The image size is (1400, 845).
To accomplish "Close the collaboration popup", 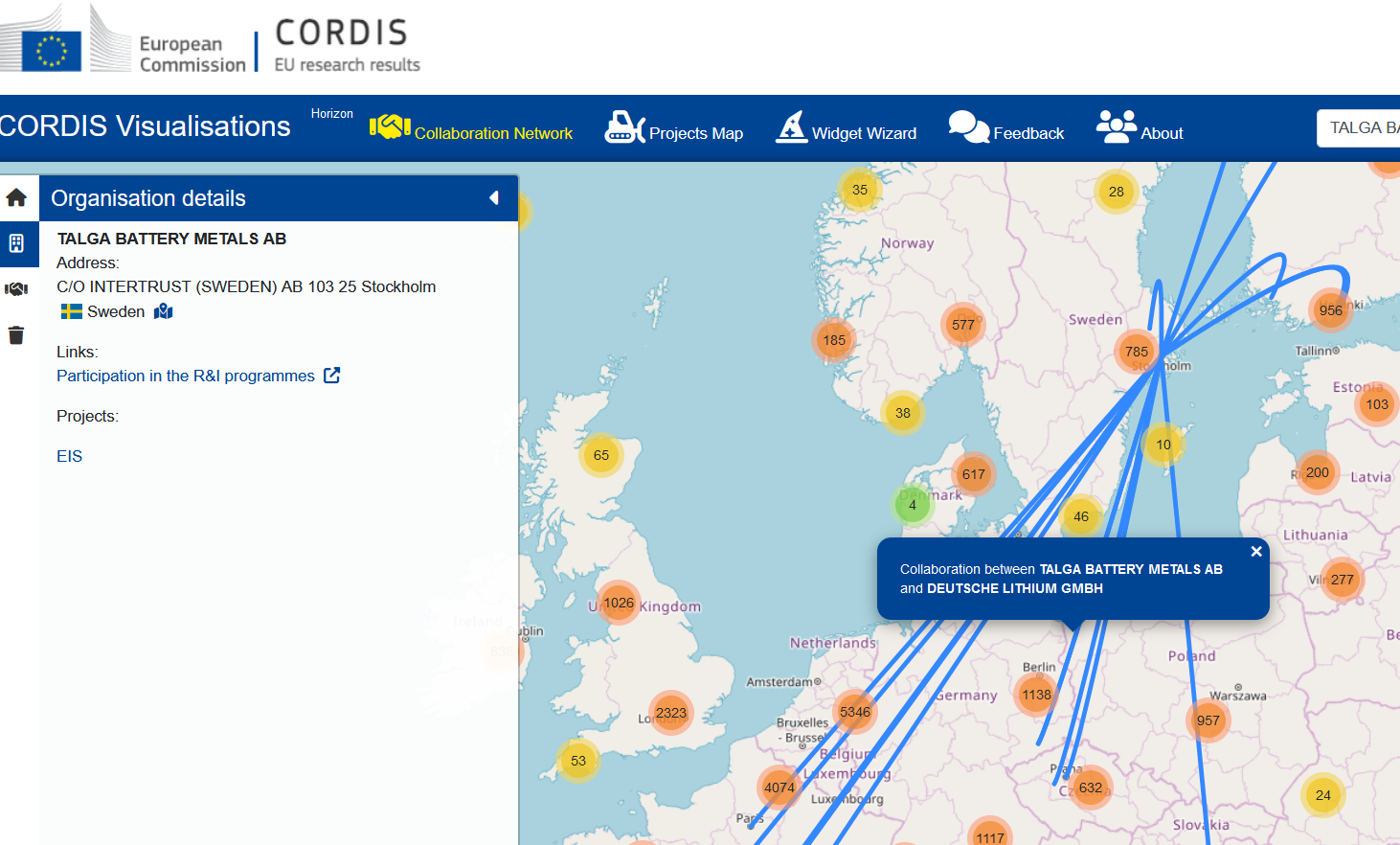I will point(1256,552).
